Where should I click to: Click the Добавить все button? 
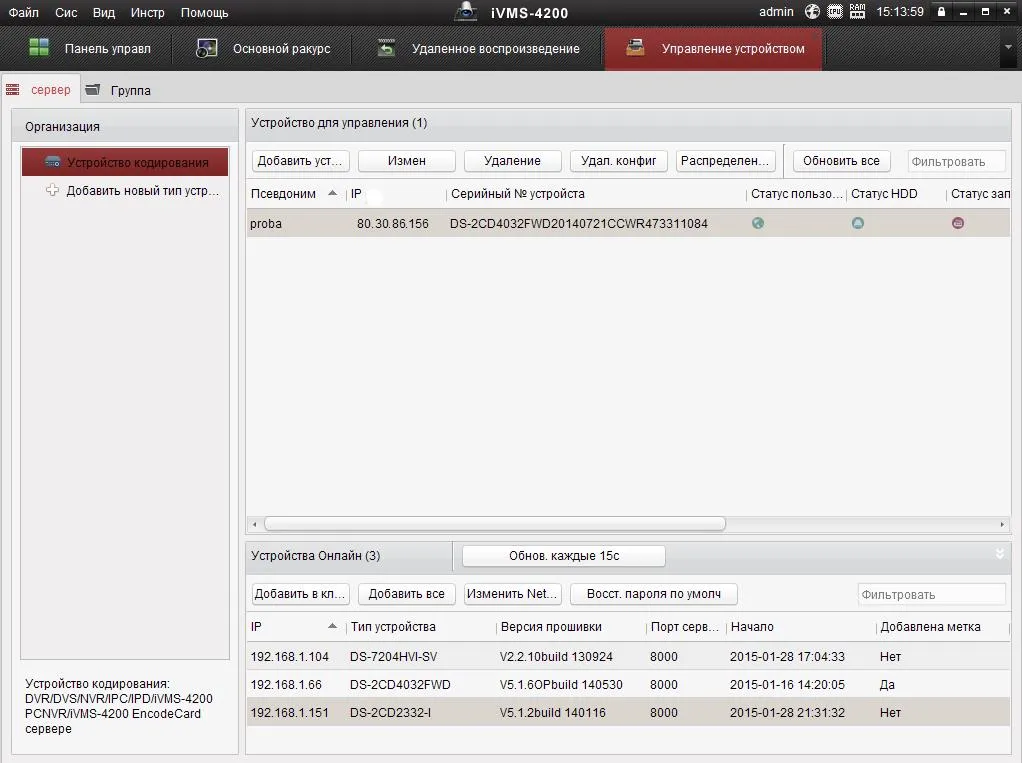406,594
